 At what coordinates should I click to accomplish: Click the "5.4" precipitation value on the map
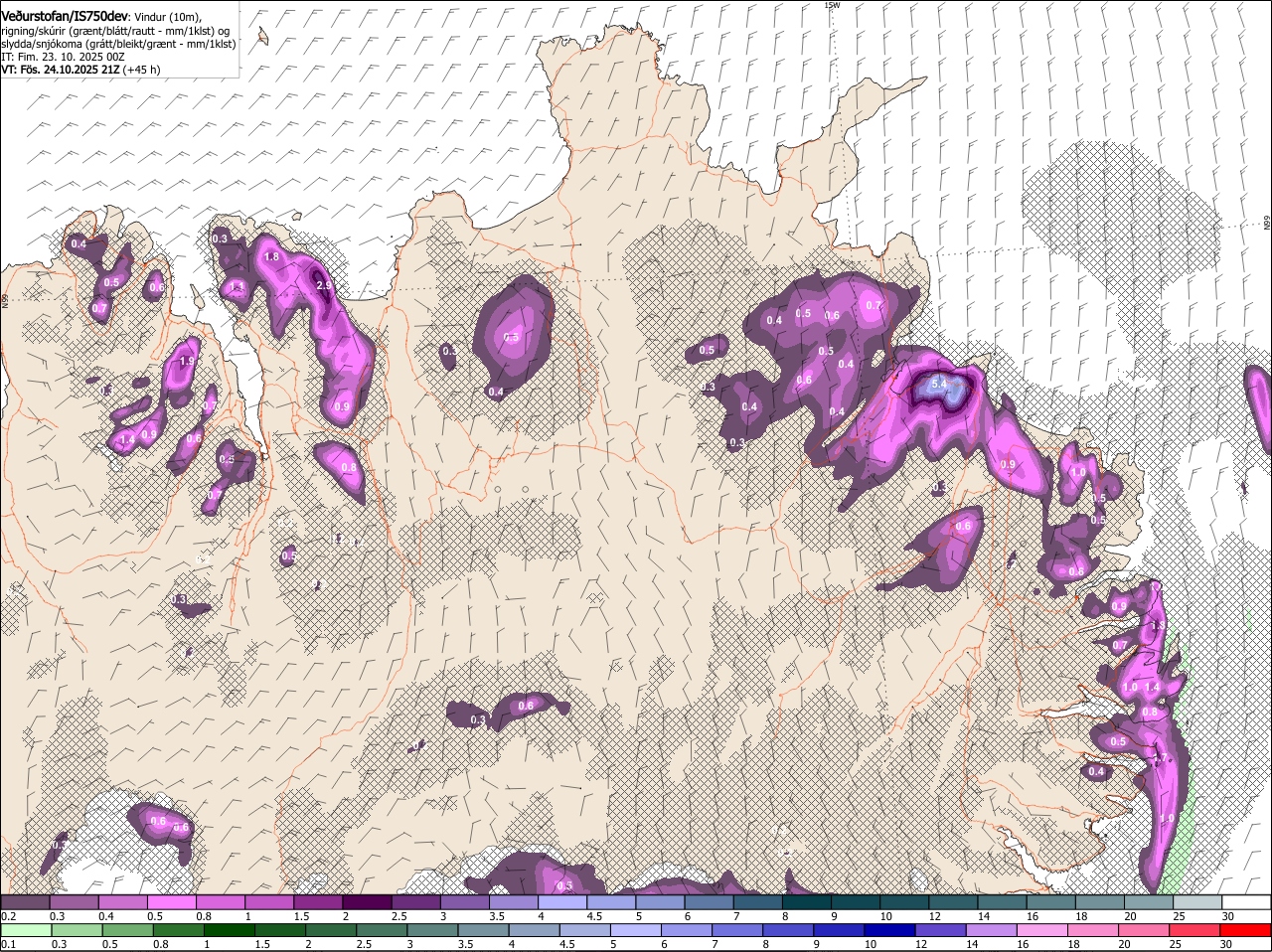point(940,383)
